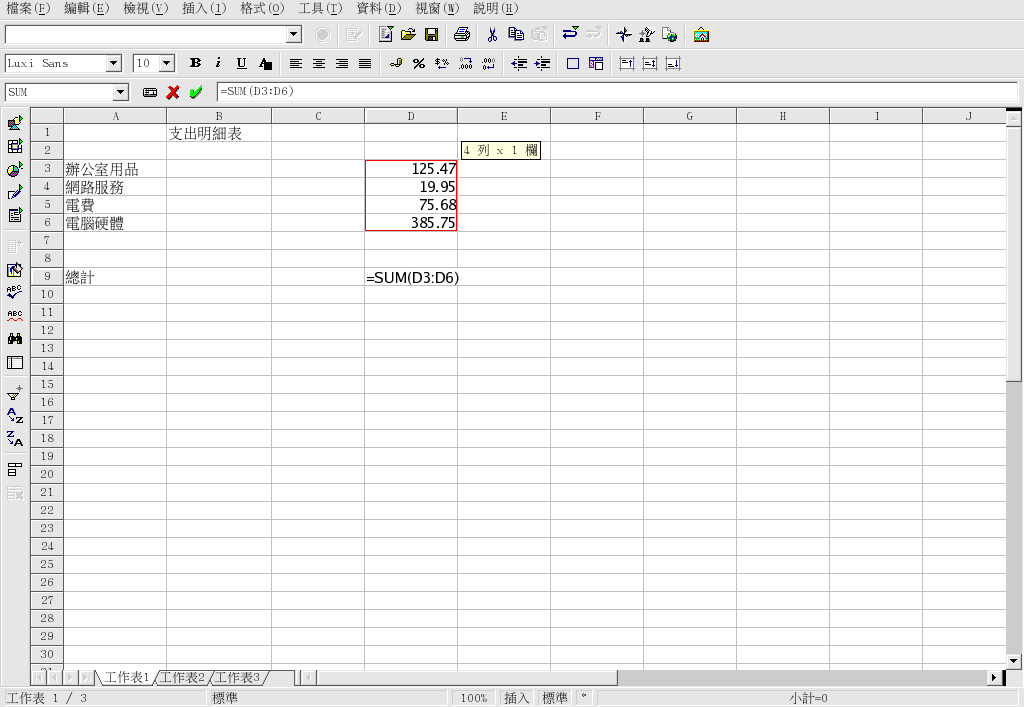Click the Sort Ascending A-Z icon
Image resolution: width=1024 pixels, height=707 pixels.
tap(15, 416)
